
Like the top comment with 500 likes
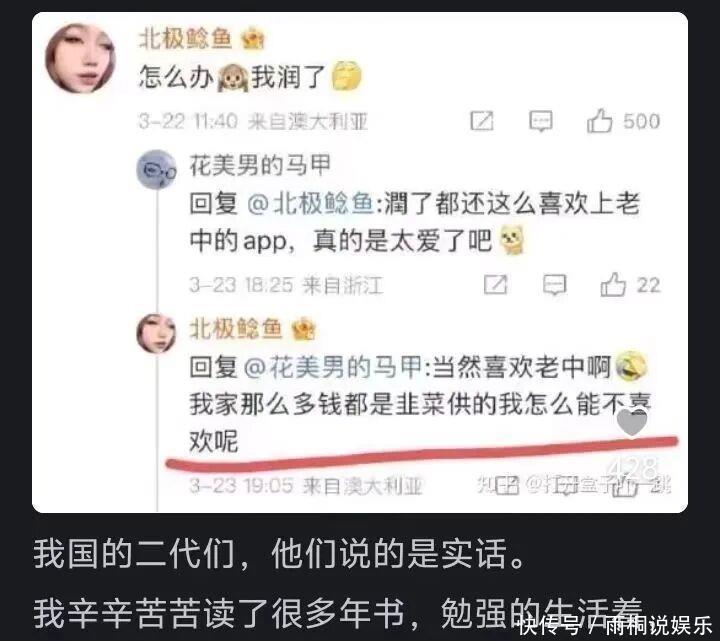(x=599, y=121)
